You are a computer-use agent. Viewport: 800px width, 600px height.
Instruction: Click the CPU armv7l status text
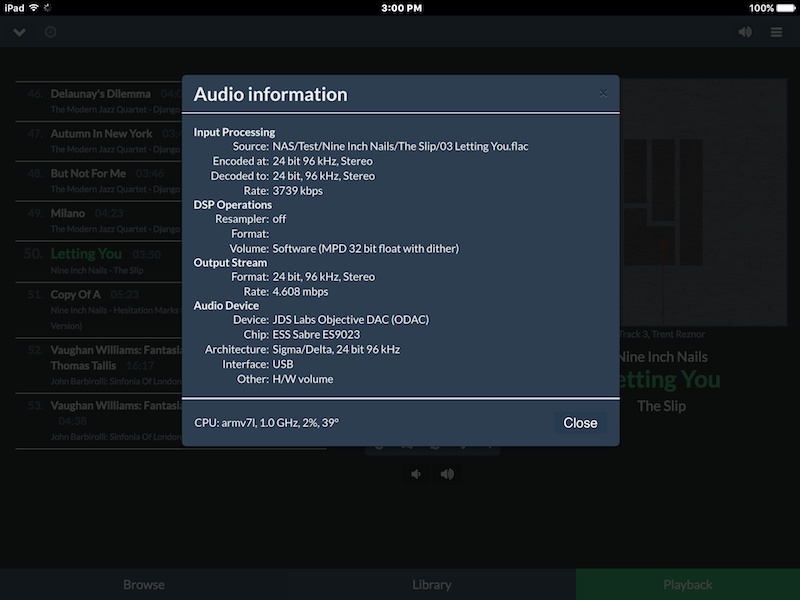(266, 423)
